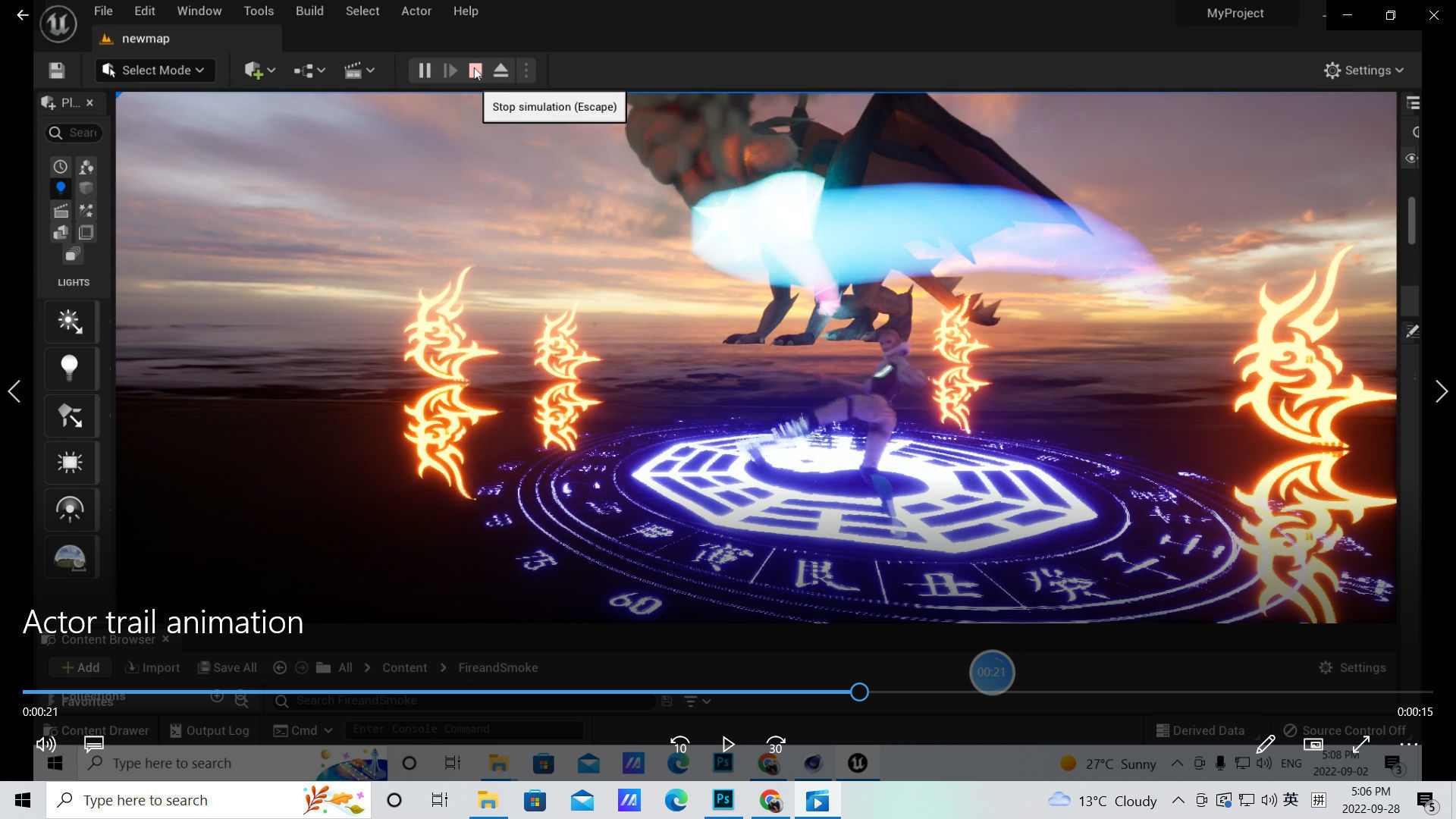Screen dimensions: 1456x819
Task: Expand the system tray hidden icons chevron
Action: point(1178,800)
